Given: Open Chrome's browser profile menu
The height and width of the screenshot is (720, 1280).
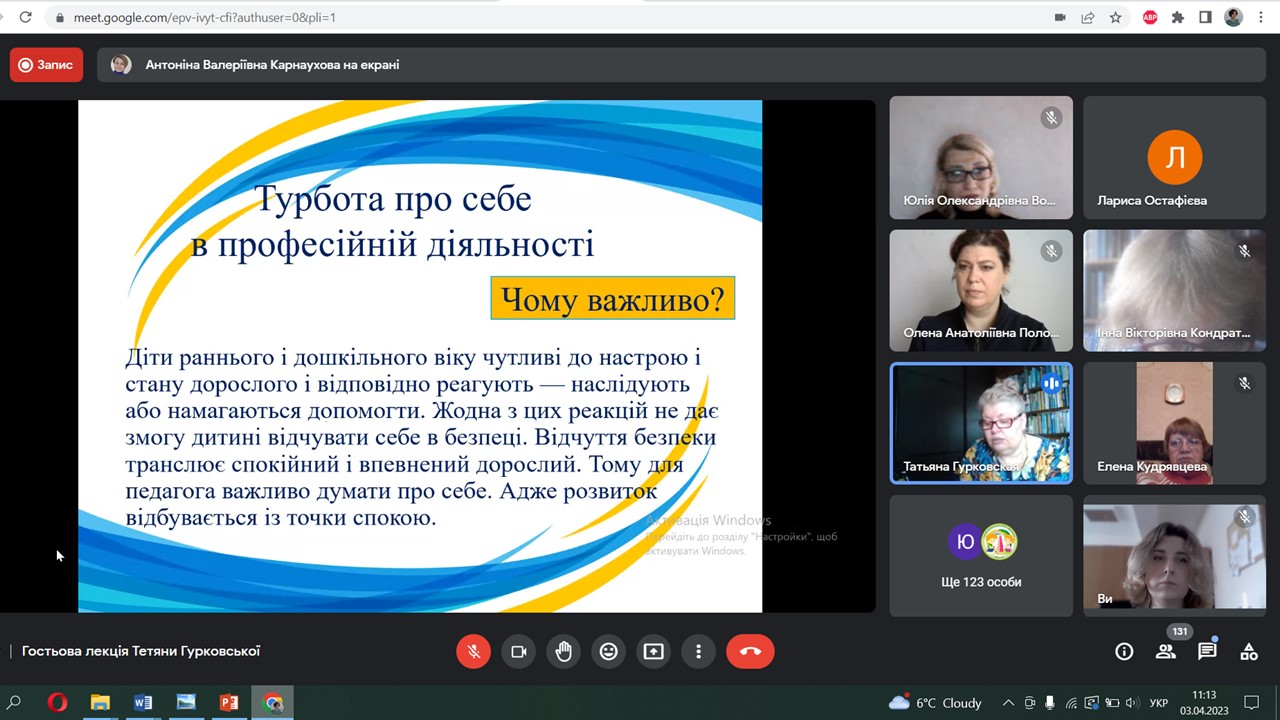Looking at the screenshot, I should [x=1232, y=17].
